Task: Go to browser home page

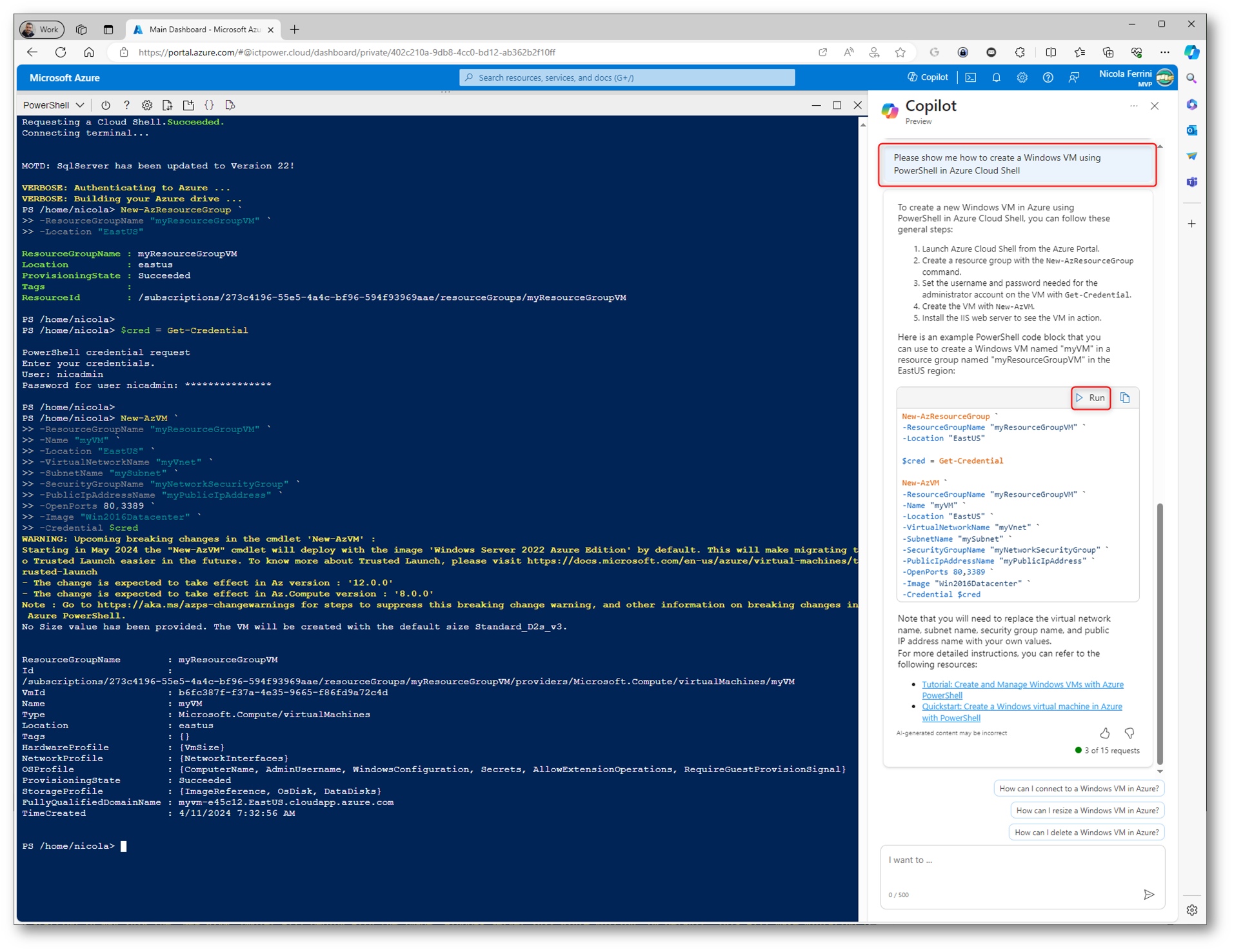Action: [x=89, y=52]
